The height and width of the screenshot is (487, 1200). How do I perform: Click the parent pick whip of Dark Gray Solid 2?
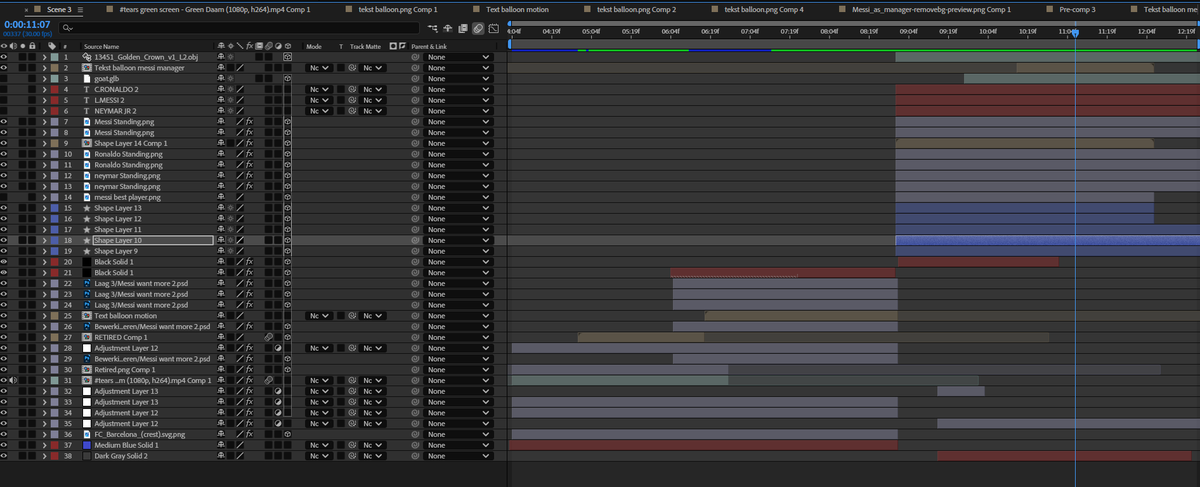click(415, 456)
